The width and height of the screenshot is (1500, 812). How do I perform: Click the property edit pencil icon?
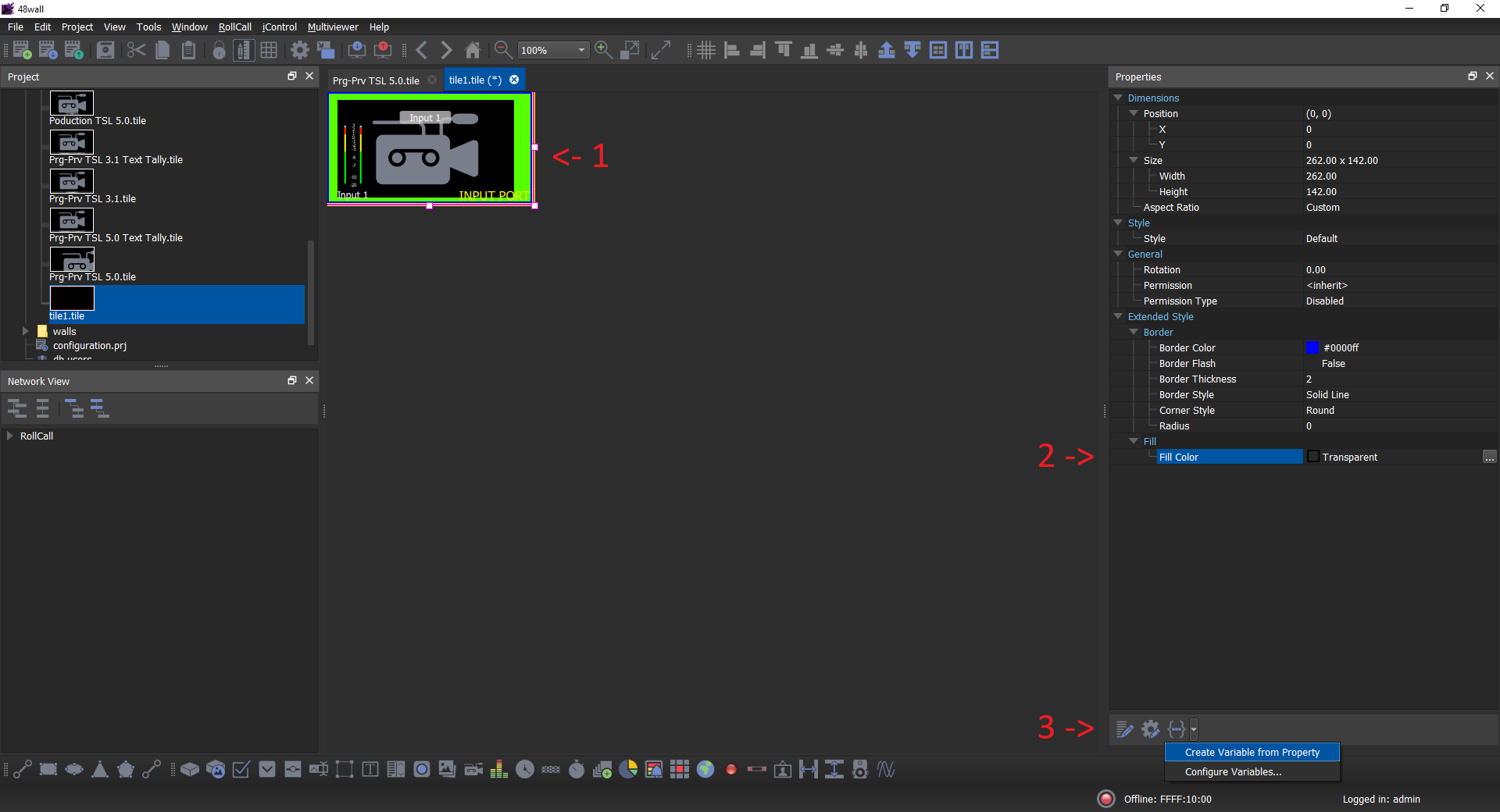click(x=1125, y=729)
